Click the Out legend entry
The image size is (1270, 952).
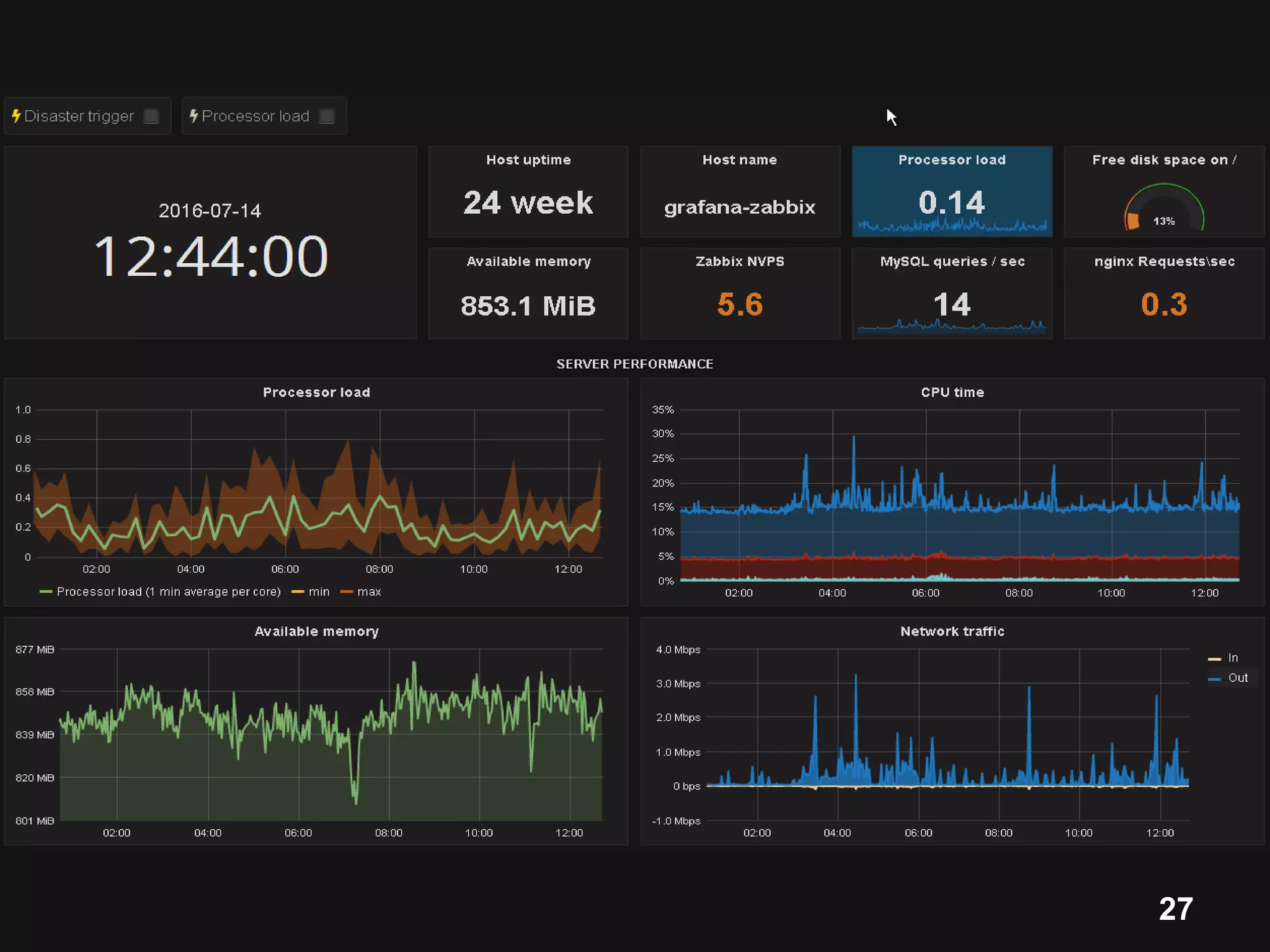tap(1237, 678)
